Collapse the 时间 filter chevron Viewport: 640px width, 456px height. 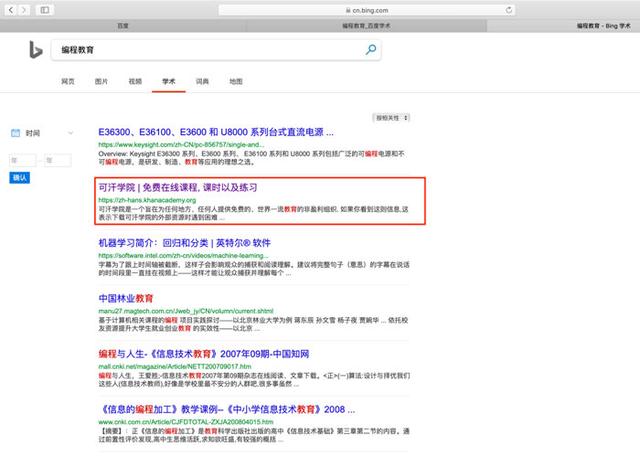coord(70,133)
